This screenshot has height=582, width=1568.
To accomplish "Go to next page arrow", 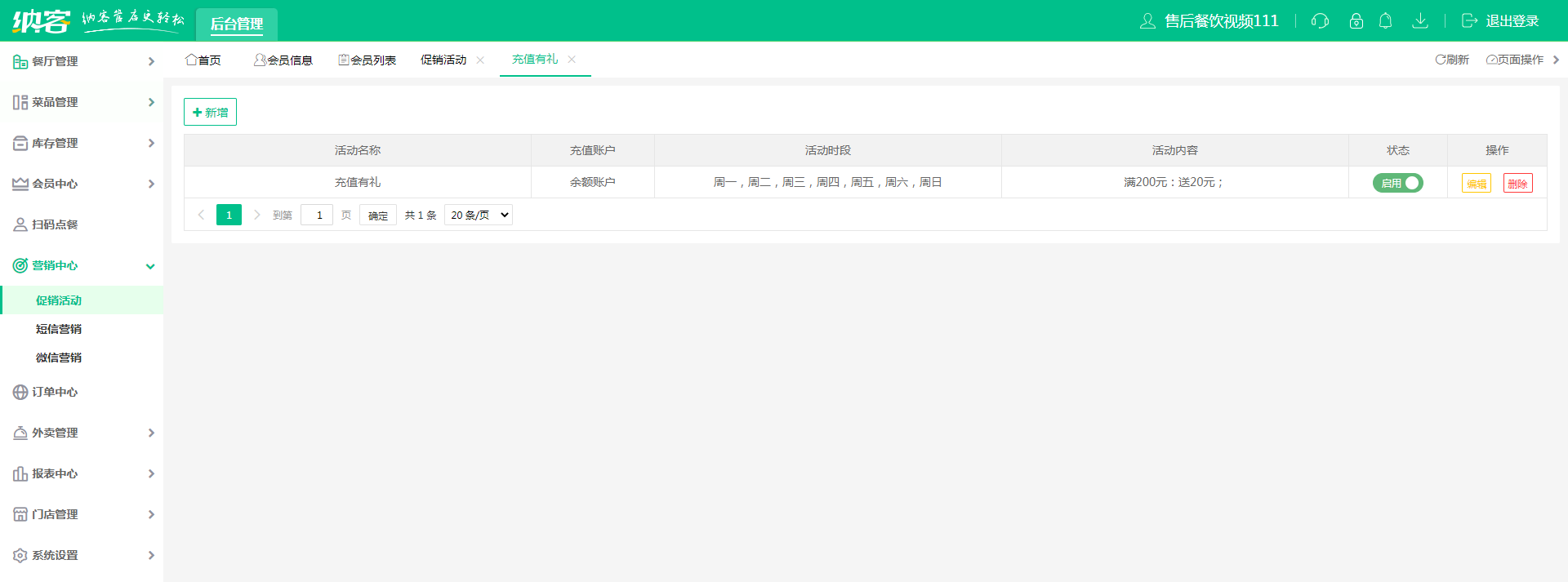I will click(256, 215).
